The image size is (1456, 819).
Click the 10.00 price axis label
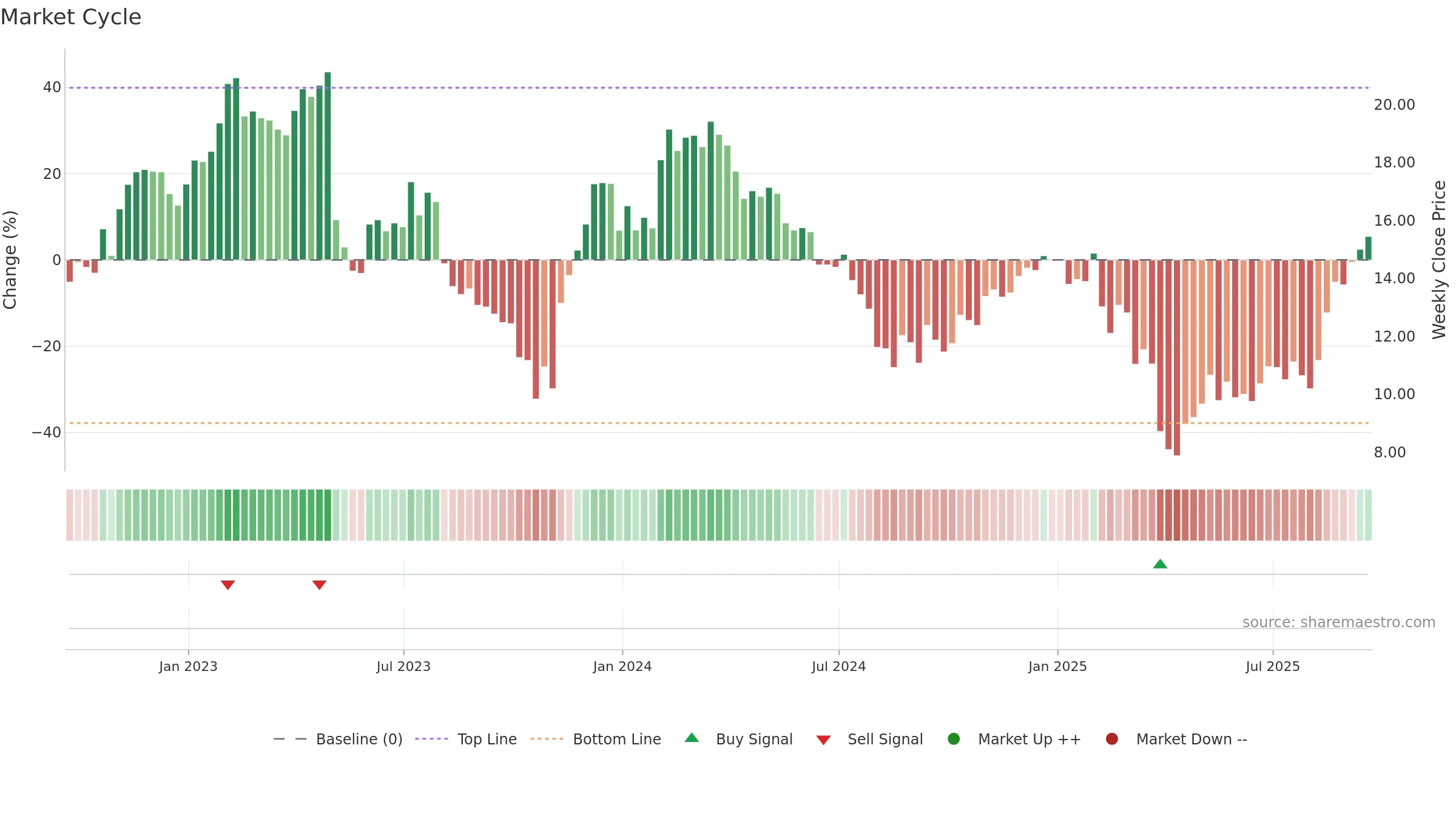click(1394, 394)
